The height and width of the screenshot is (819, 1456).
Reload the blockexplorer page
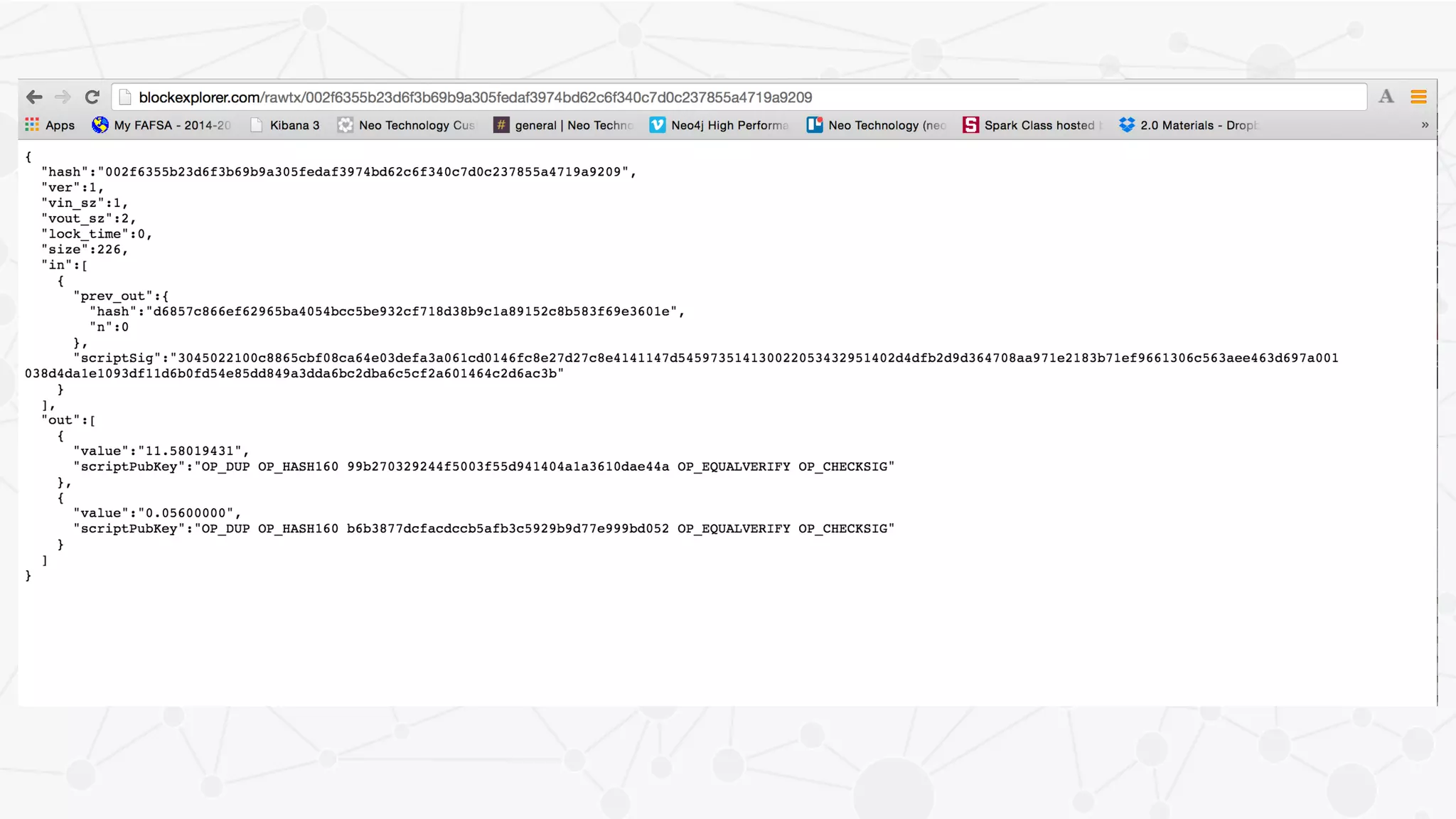point(92,97)
